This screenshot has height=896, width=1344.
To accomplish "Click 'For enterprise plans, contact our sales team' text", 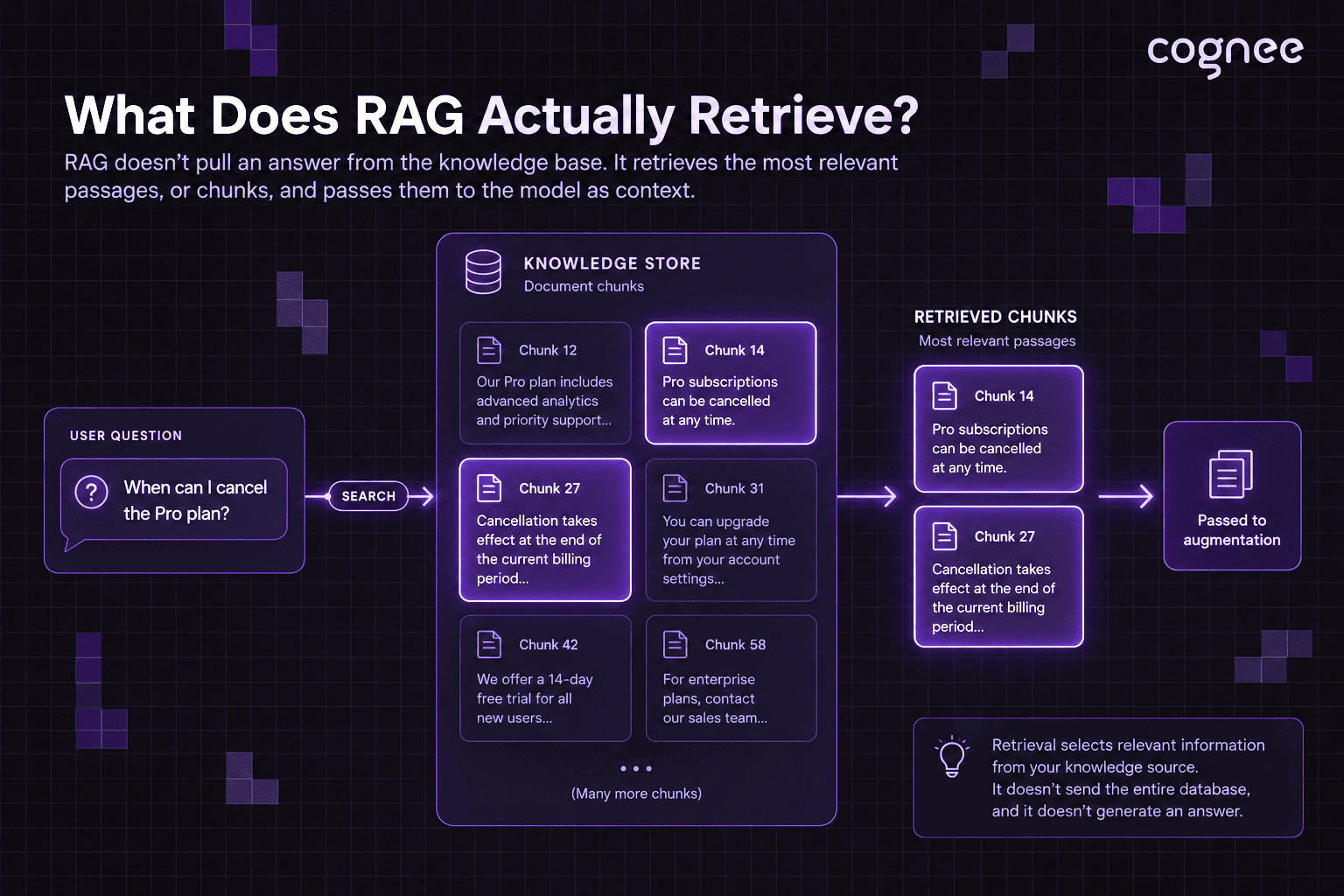I will pos(715,698).
